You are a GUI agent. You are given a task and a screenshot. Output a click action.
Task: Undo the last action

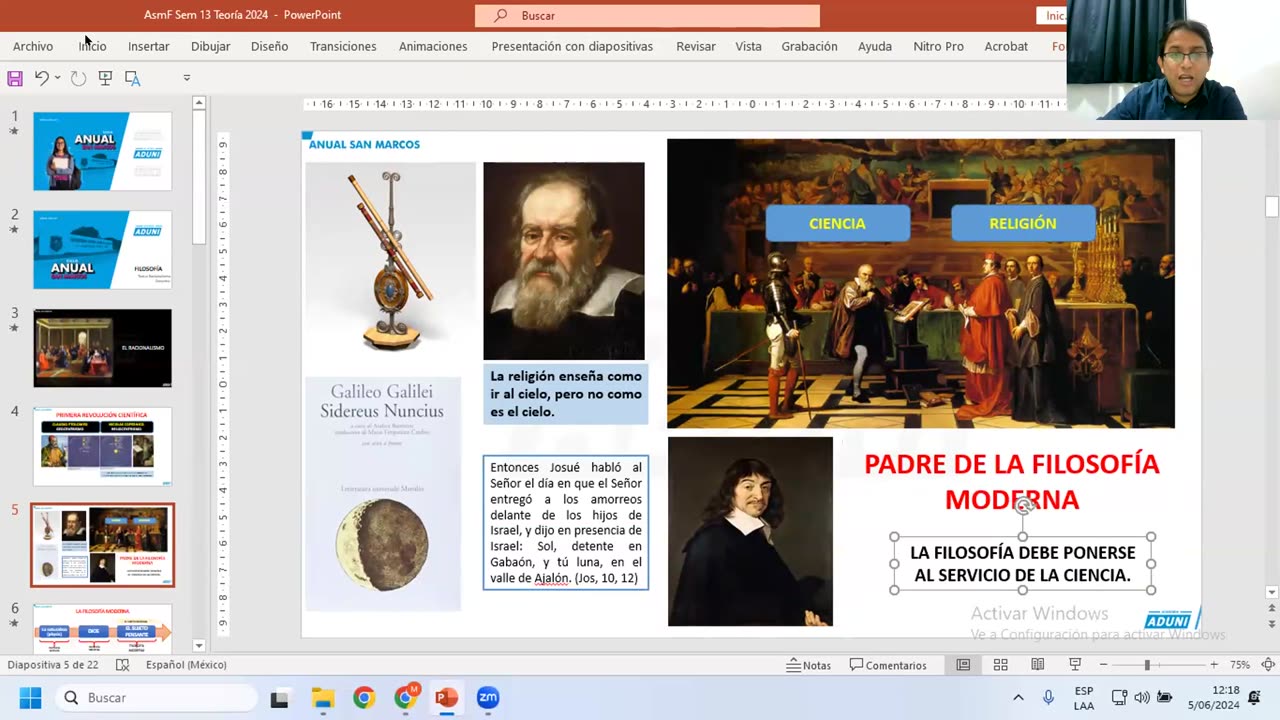click(41, 78)
